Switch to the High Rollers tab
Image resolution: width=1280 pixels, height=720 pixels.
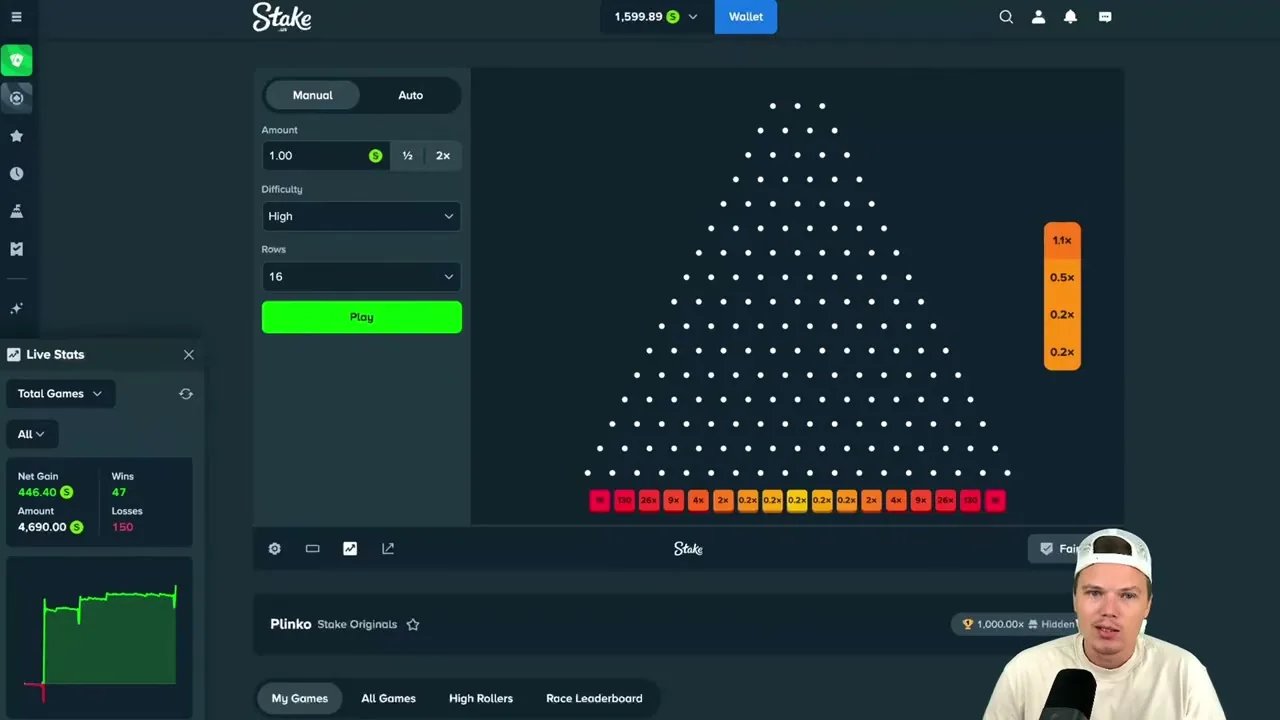click(x=481, y=699)
